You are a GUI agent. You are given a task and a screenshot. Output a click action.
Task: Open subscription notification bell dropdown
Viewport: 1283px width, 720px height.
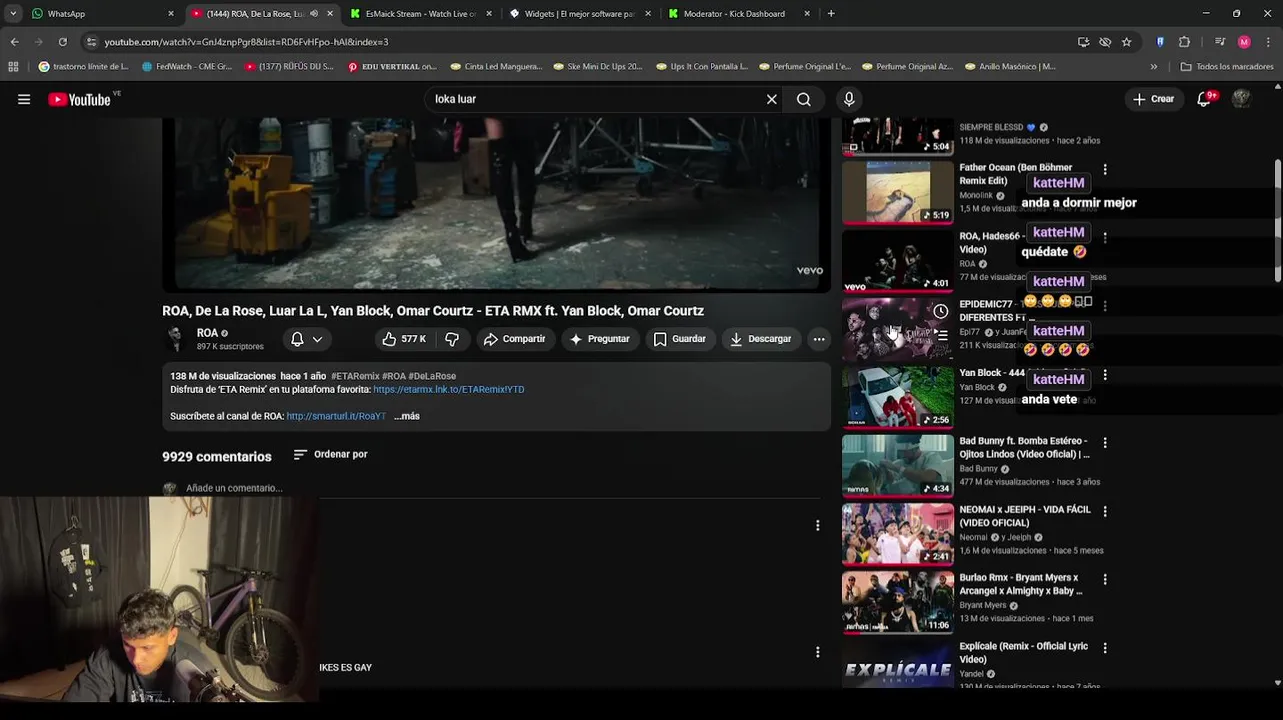307,339
